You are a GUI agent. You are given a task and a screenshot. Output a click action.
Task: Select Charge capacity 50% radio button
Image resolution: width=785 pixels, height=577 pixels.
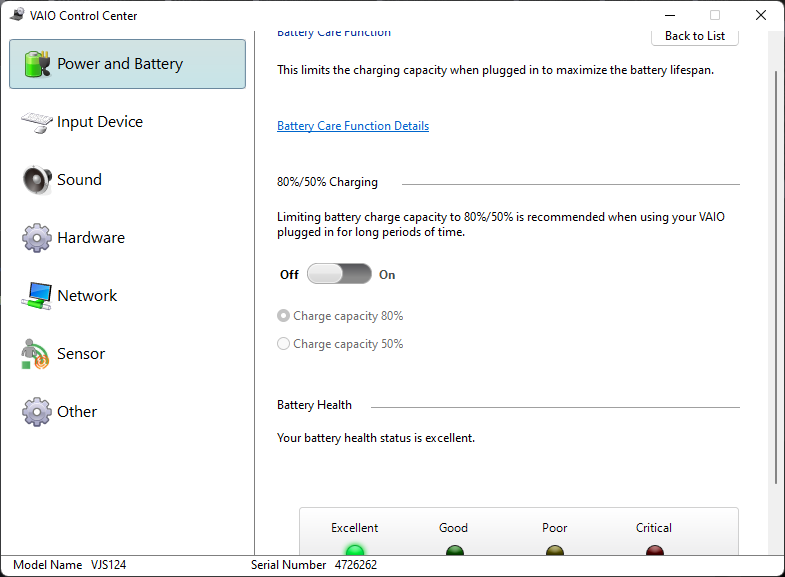283,344
